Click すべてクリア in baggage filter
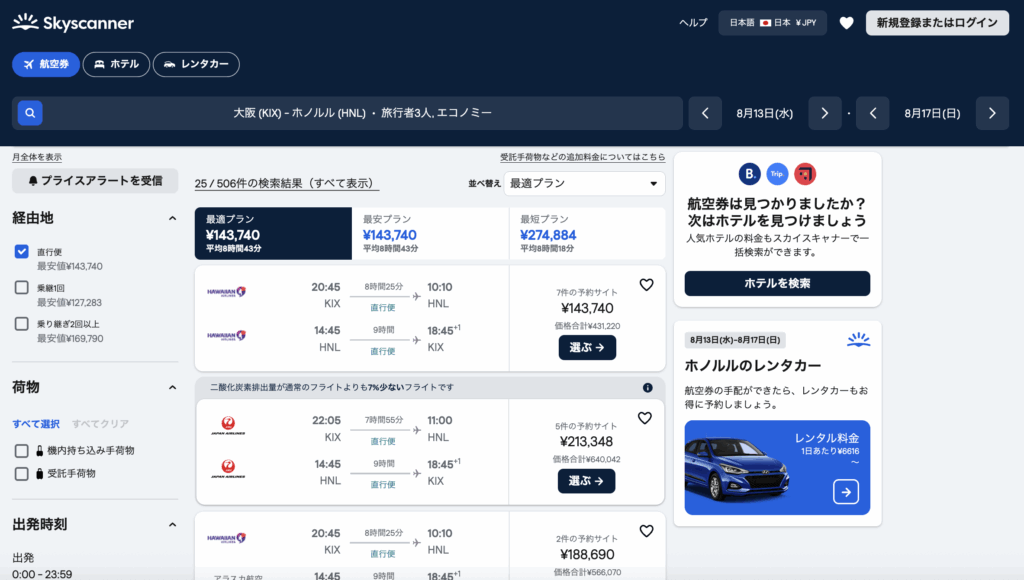The width and height of the screenshot is (1024, 580). tap(101, 424)
